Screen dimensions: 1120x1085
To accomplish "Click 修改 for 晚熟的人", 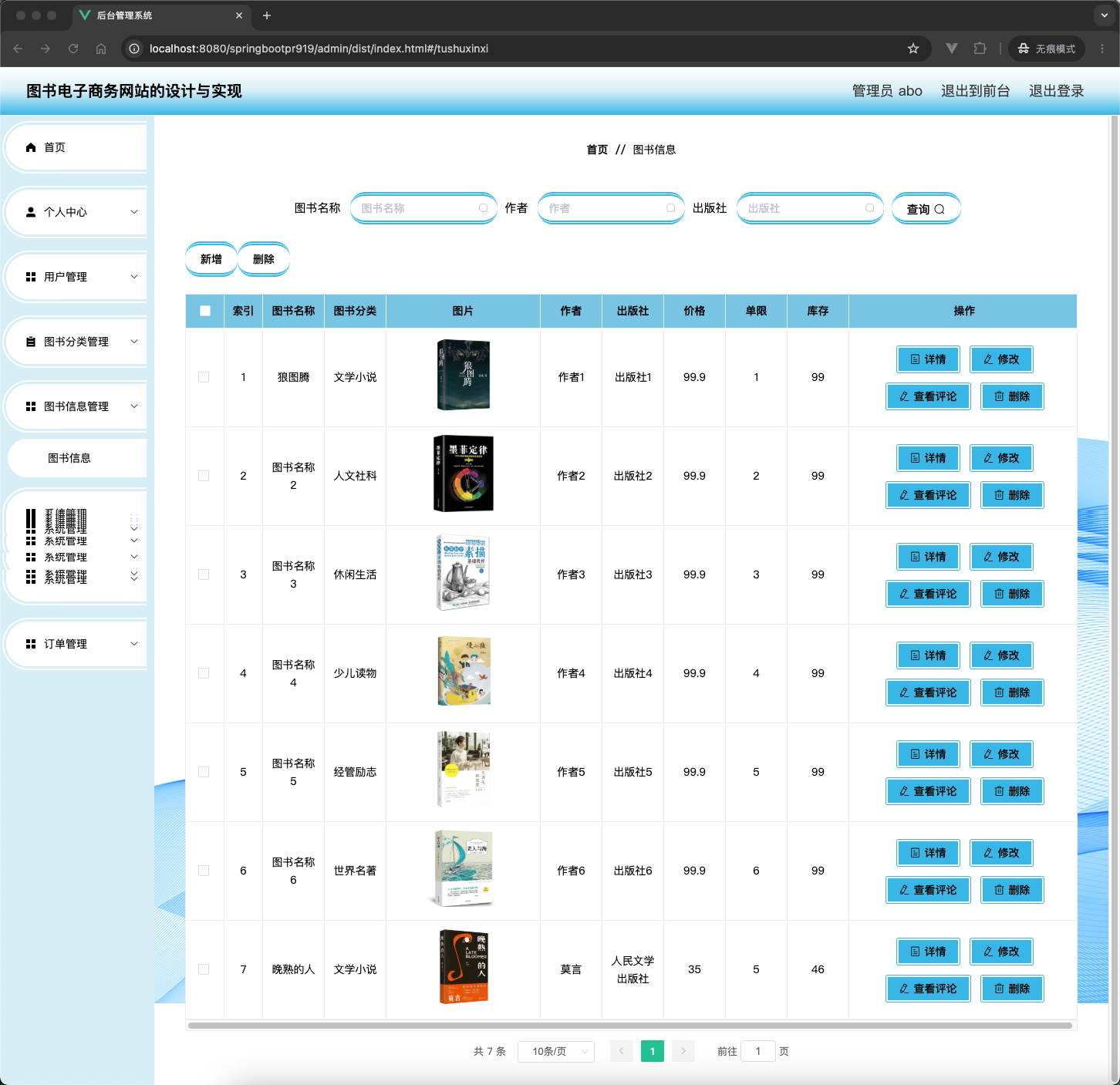I will [1001, 952].
